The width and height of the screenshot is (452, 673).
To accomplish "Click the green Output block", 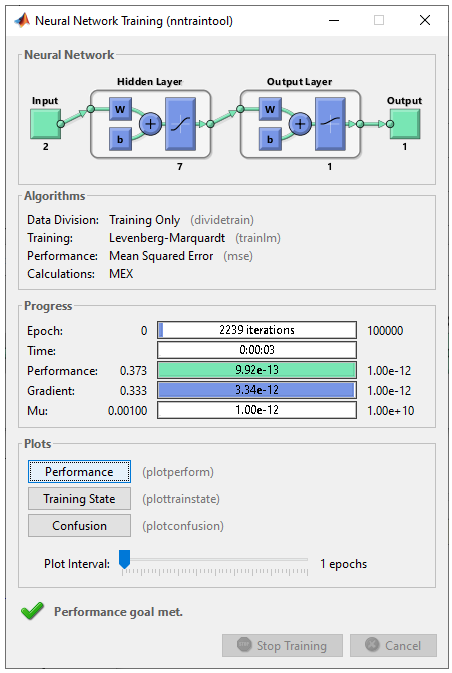I will pyautogui.click(x=405, y=124).
